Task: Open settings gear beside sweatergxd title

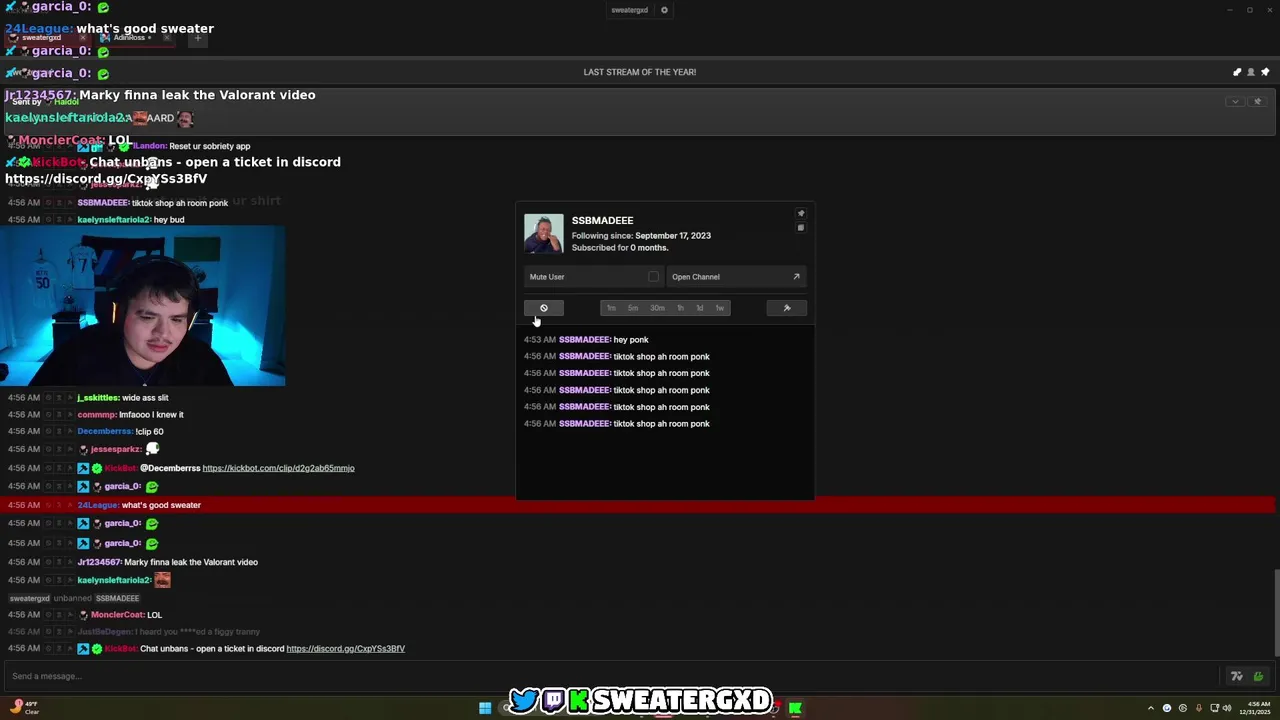Action: [x=664, y=10]
